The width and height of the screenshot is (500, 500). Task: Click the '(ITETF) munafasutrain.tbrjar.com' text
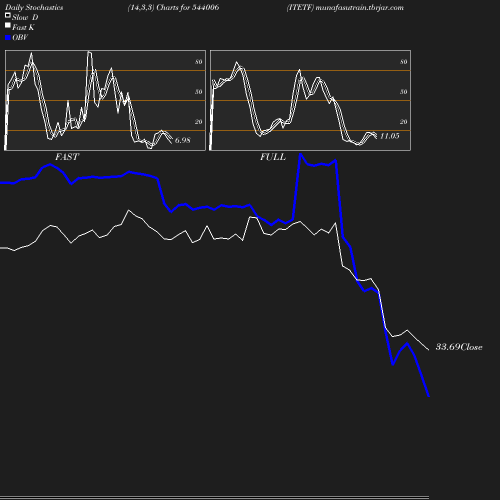pos(345,8)
